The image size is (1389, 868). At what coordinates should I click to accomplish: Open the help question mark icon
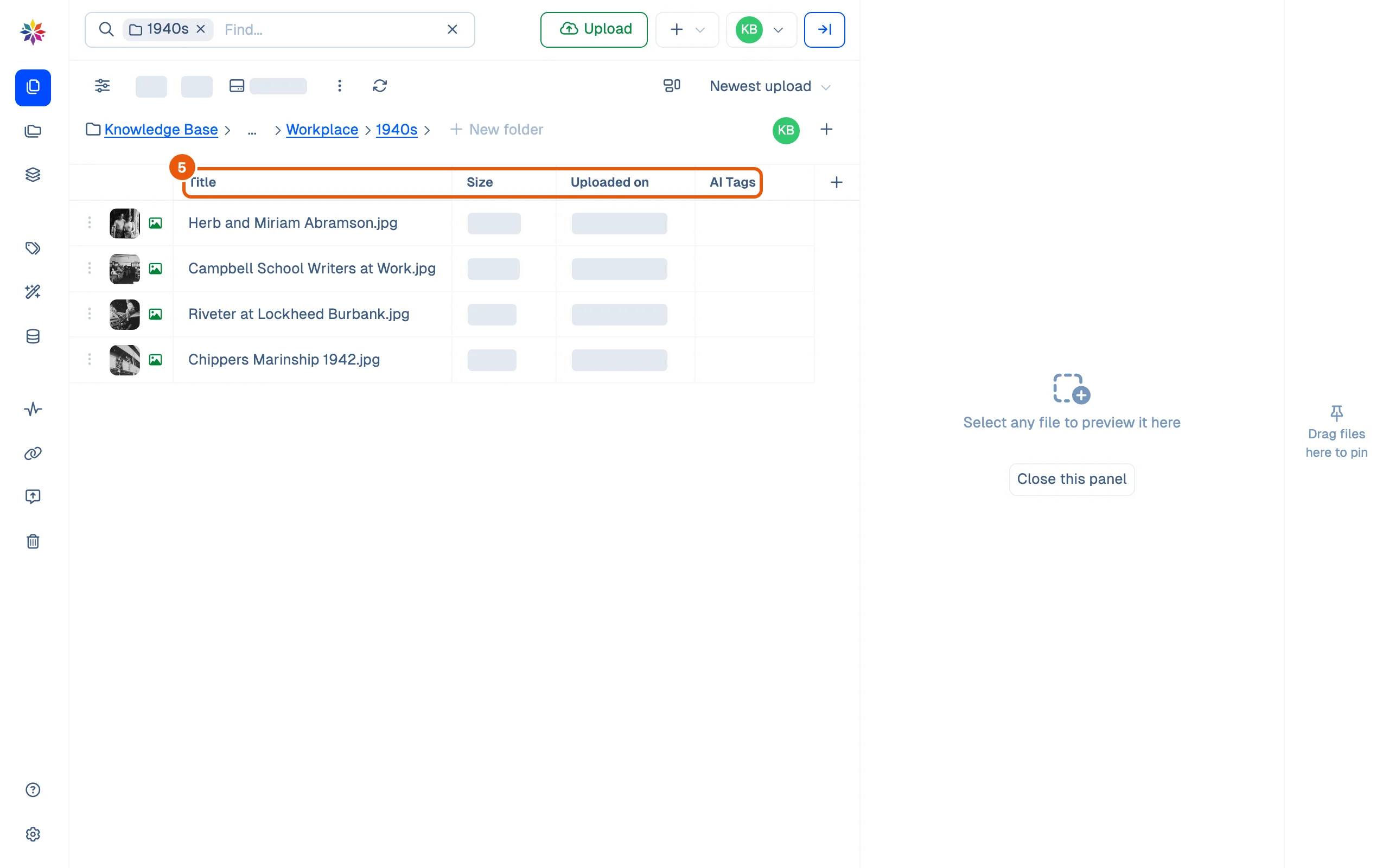pyautogui.click(x=33, y=790)
